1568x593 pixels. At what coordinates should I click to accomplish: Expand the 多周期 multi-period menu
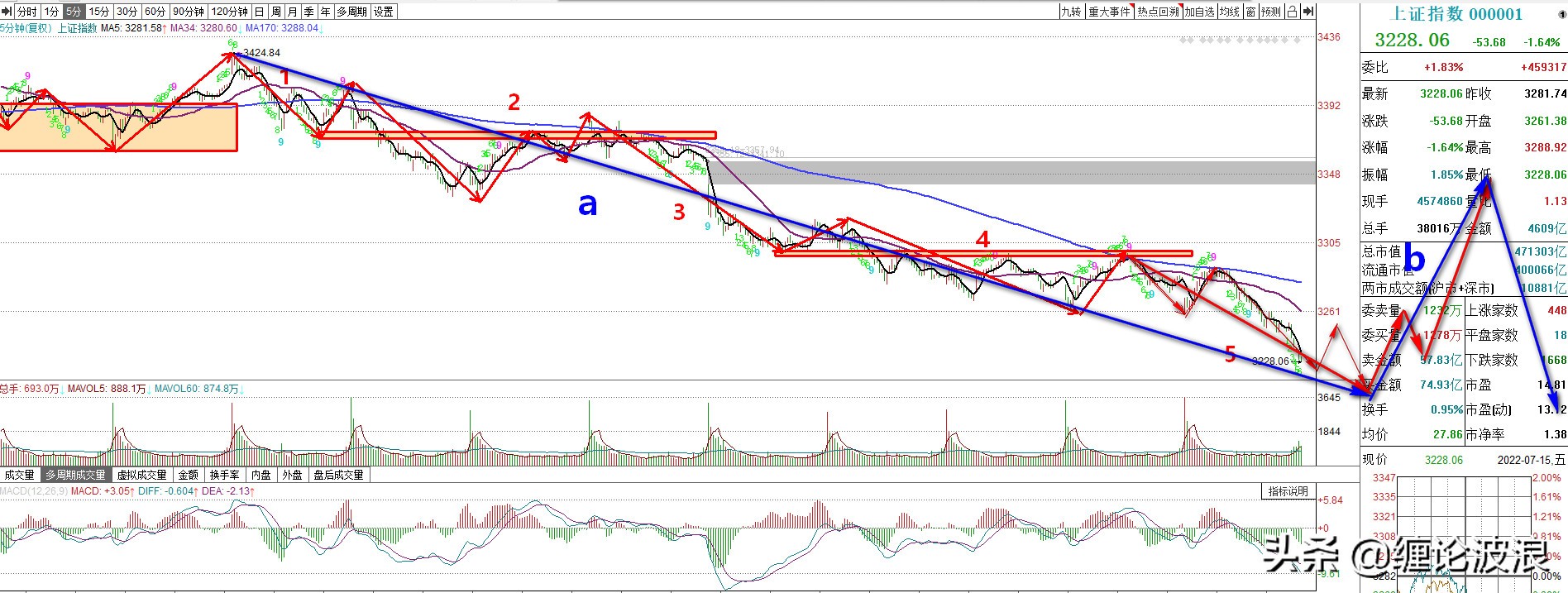[352, 12]
